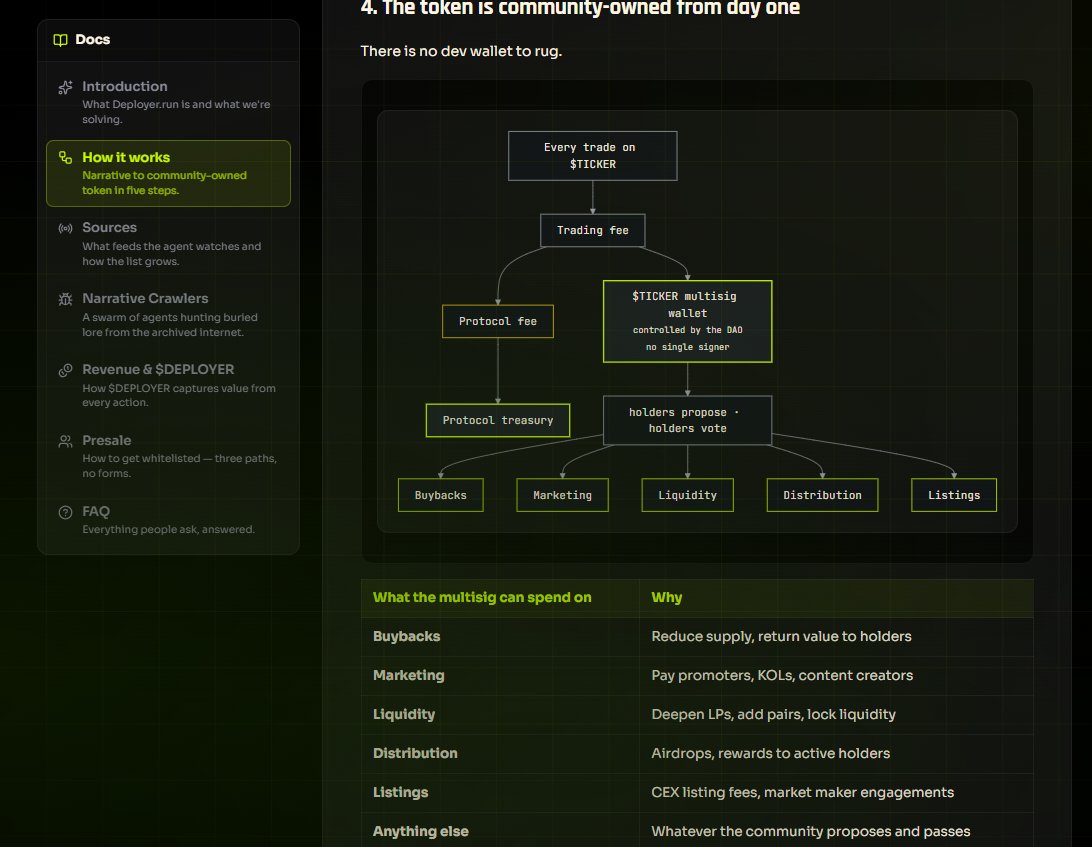Click the Buybacks diagram node
1092x847 pixels.
point(441,495)
